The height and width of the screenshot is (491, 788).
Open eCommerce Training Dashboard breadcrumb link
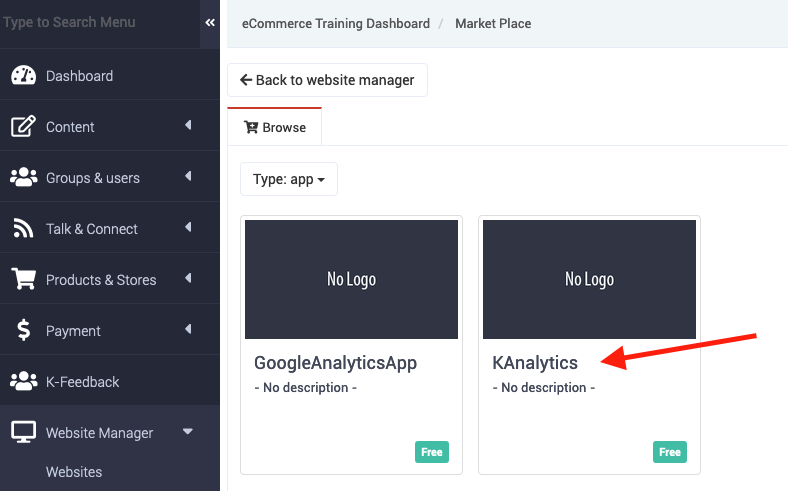pos(336,23)
